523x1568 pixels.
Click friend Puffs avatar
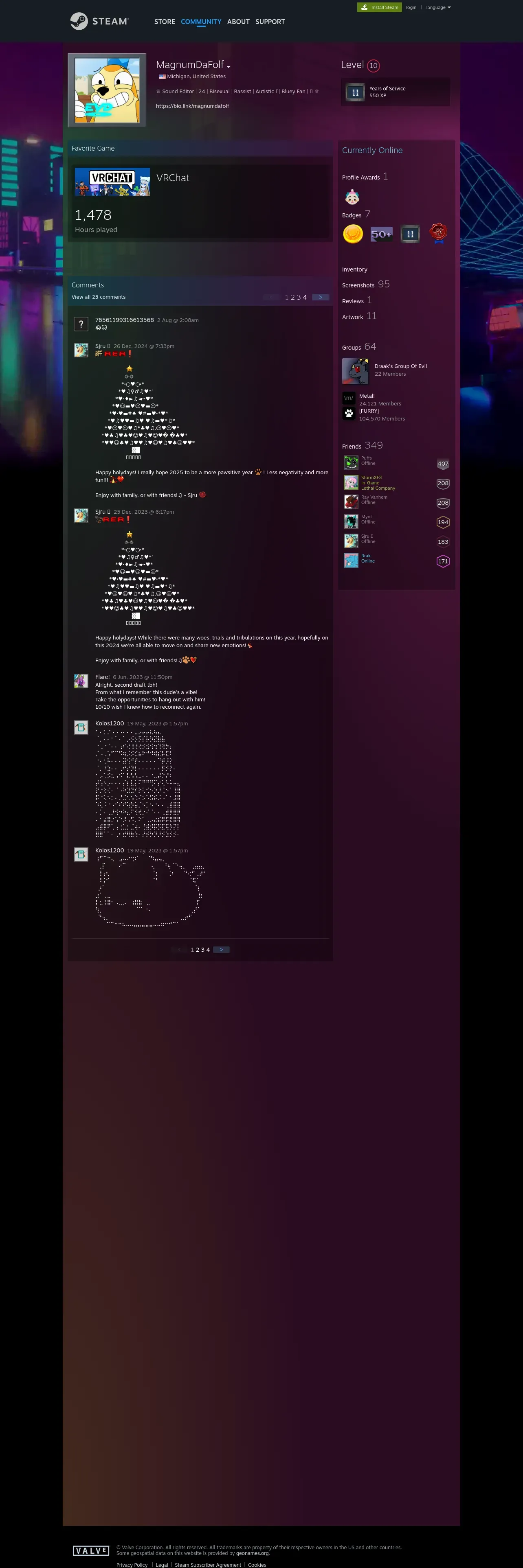[351, 462]
